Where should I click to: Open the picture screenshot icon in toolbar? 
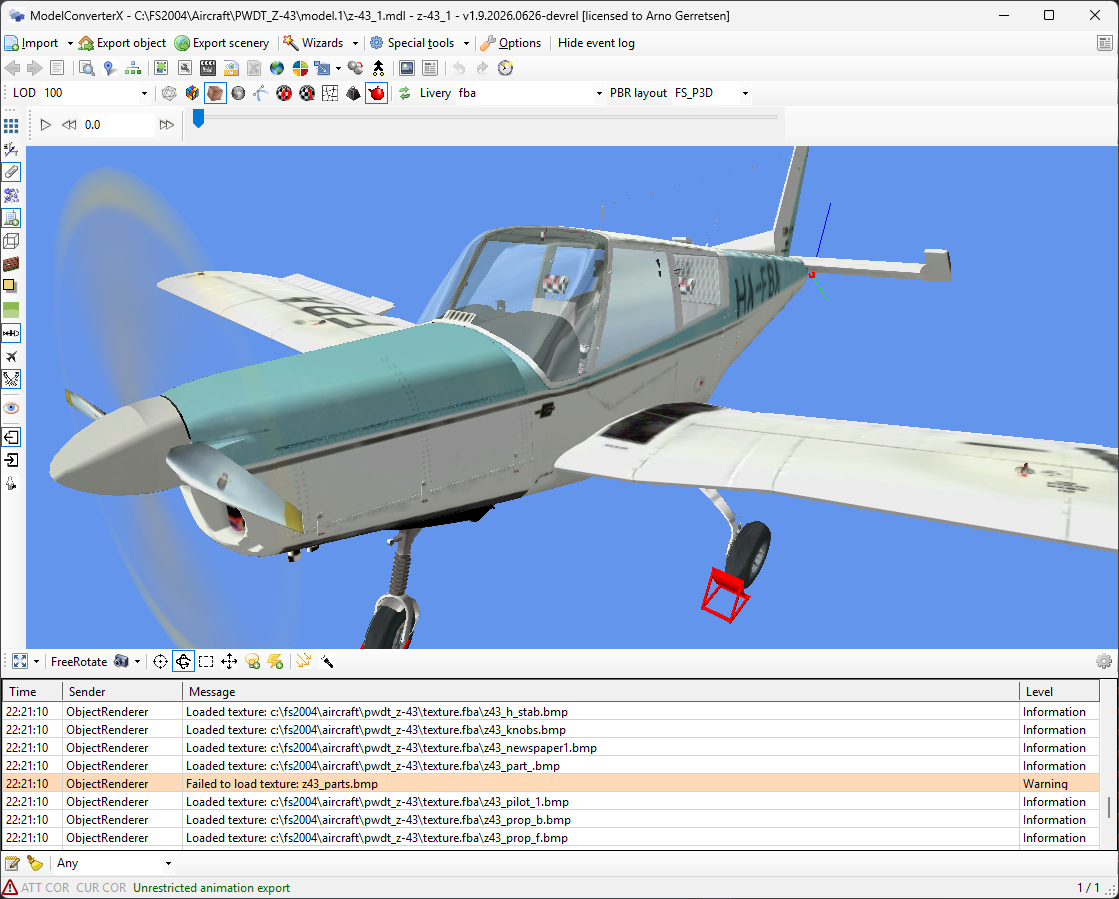pyautogui.click(x=407, y=68)
